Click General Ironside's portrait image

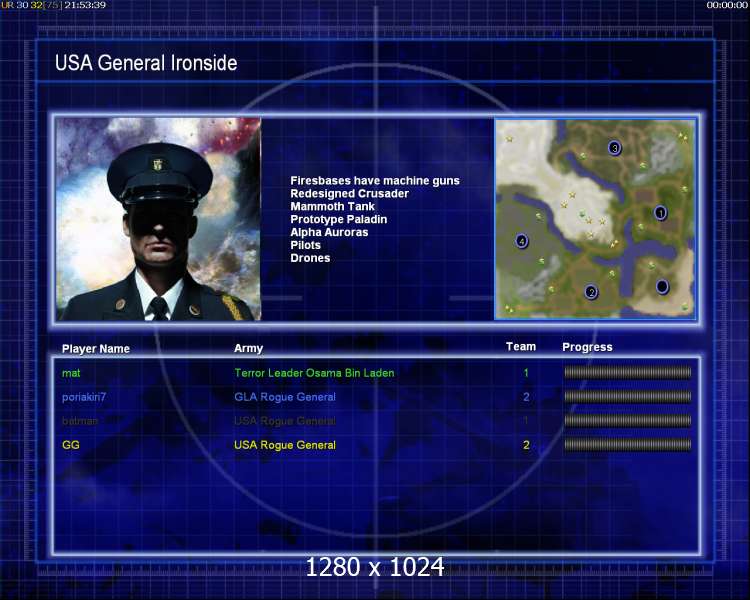tap(159, 219)
